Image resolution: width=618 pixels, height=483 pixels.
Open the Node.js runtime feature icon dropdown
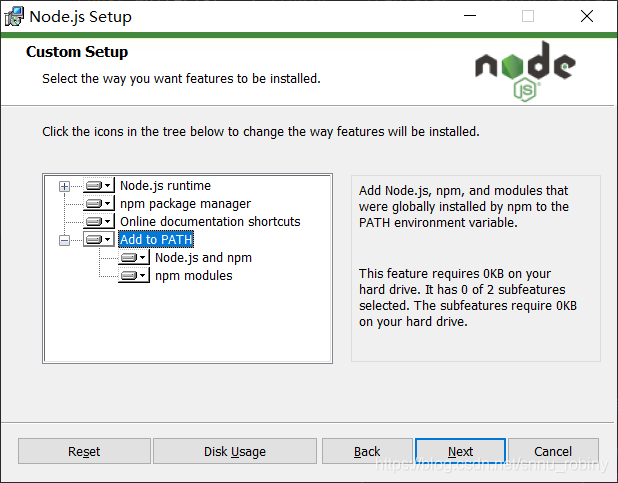[99, 185]
